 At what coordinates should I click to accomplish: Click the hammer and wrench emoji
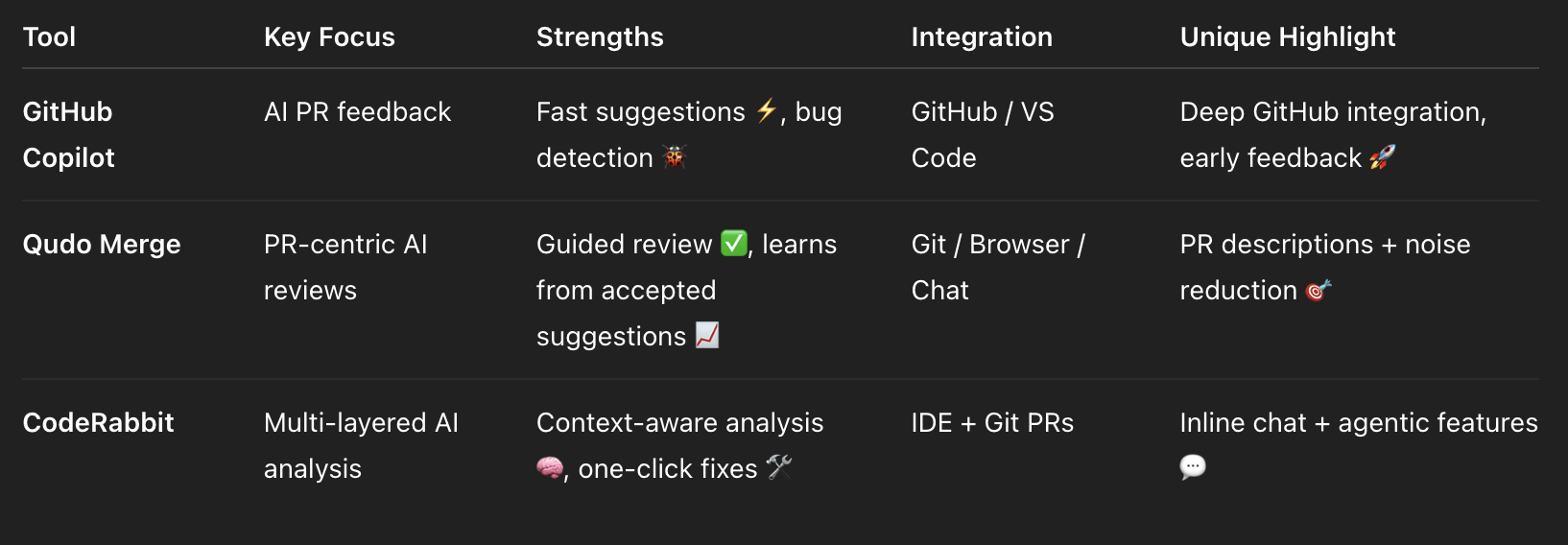(x=778, y=467)
